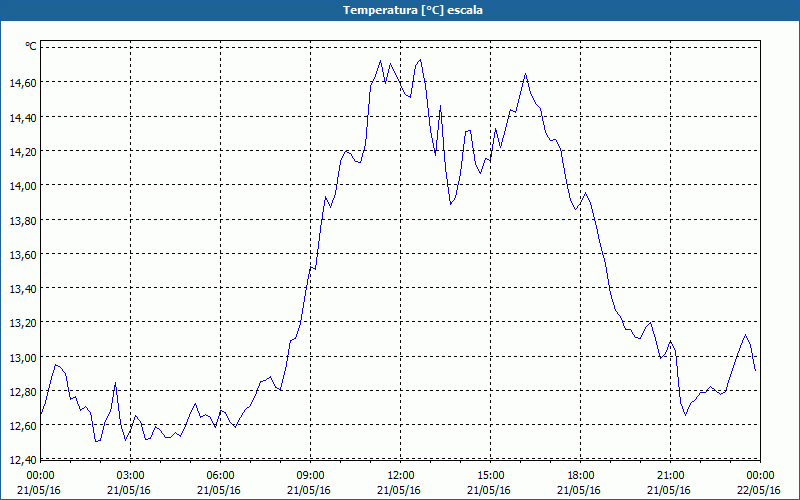Pick the 15:00 time axis label
The height and width of the screenshot is (500, 800).
point(490,476)
